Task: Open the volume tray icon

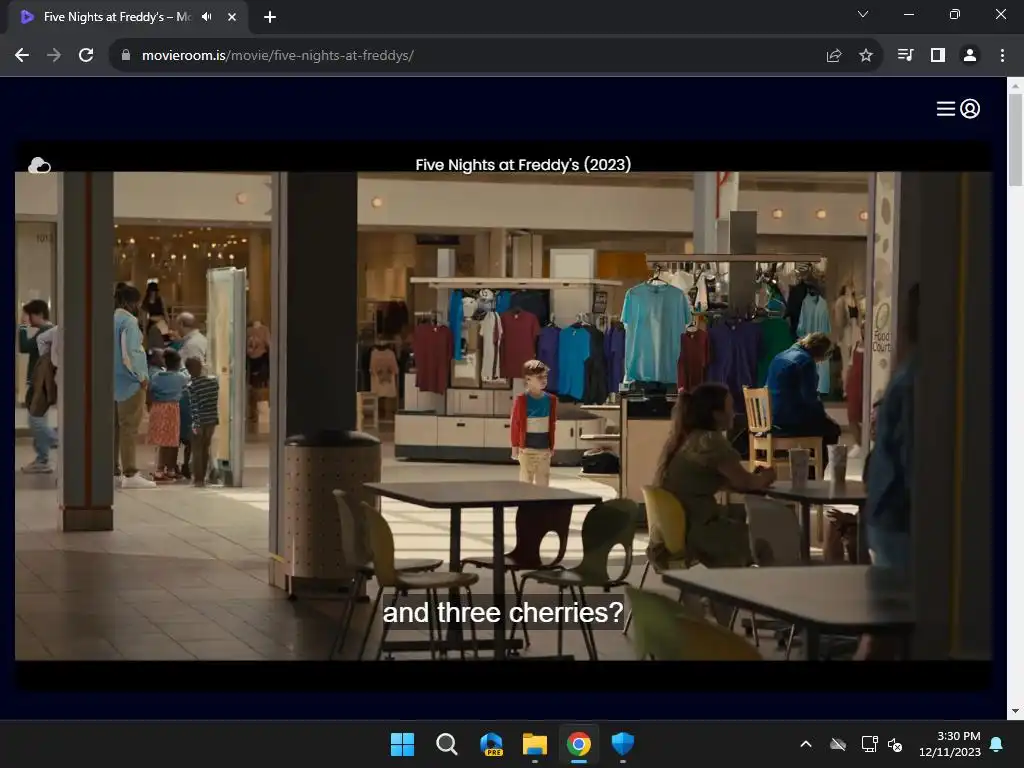Action: tap(895, 744)
